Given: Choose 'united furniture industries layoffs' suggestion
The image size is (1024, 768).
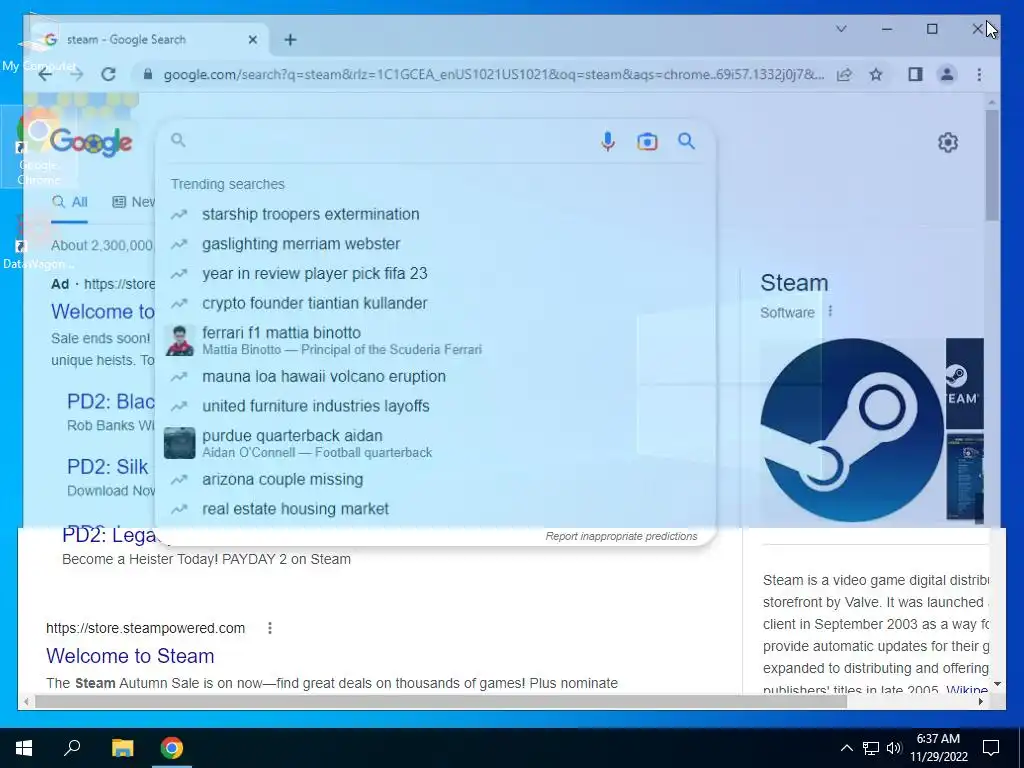Looking at the screenshot, I should pyautogui.click(x=436, y=406).
